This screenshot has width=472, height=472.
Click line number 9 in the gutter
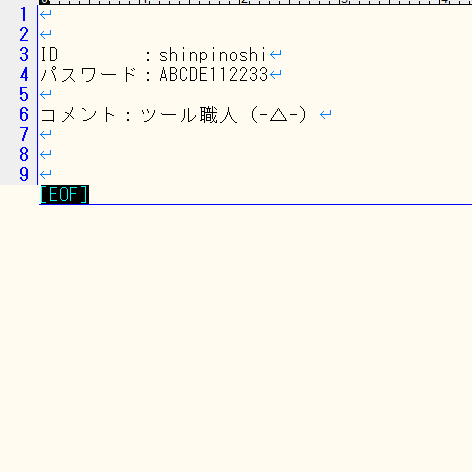24,174
